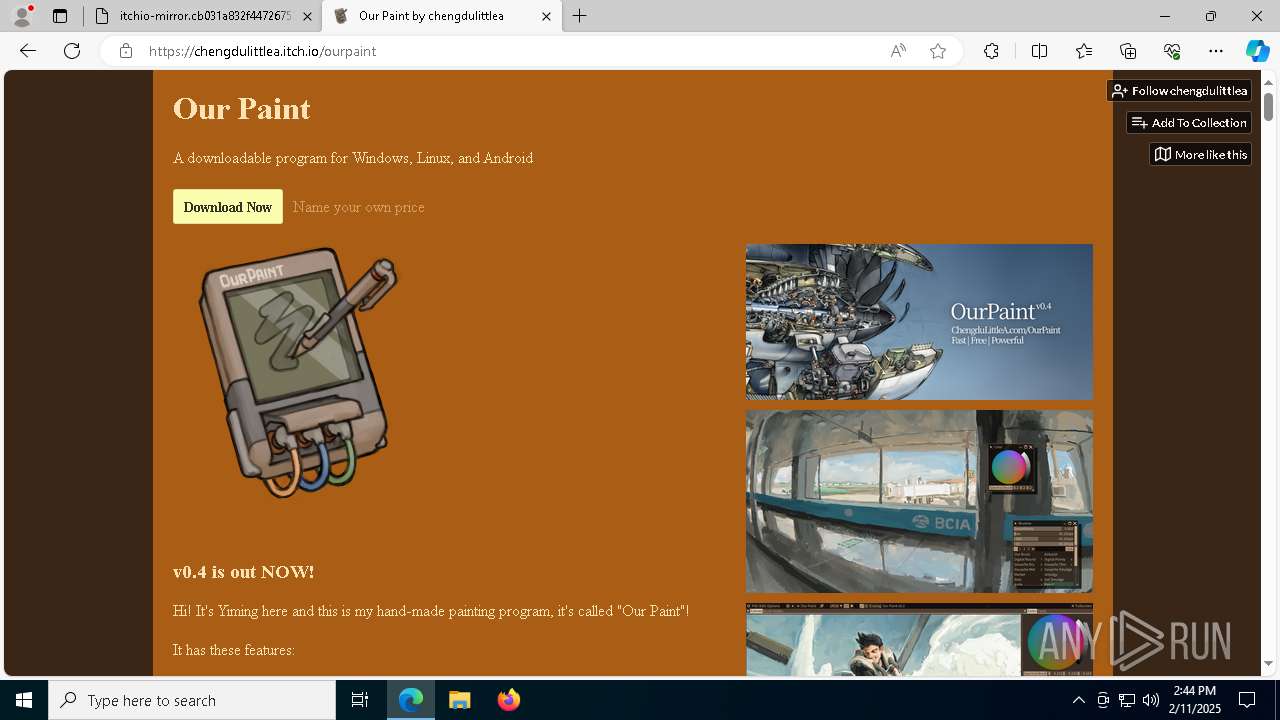Open the tab actions menu icon
This screenshot has width=1280, height=720.
pyautogui.click(x=60, y=16)
